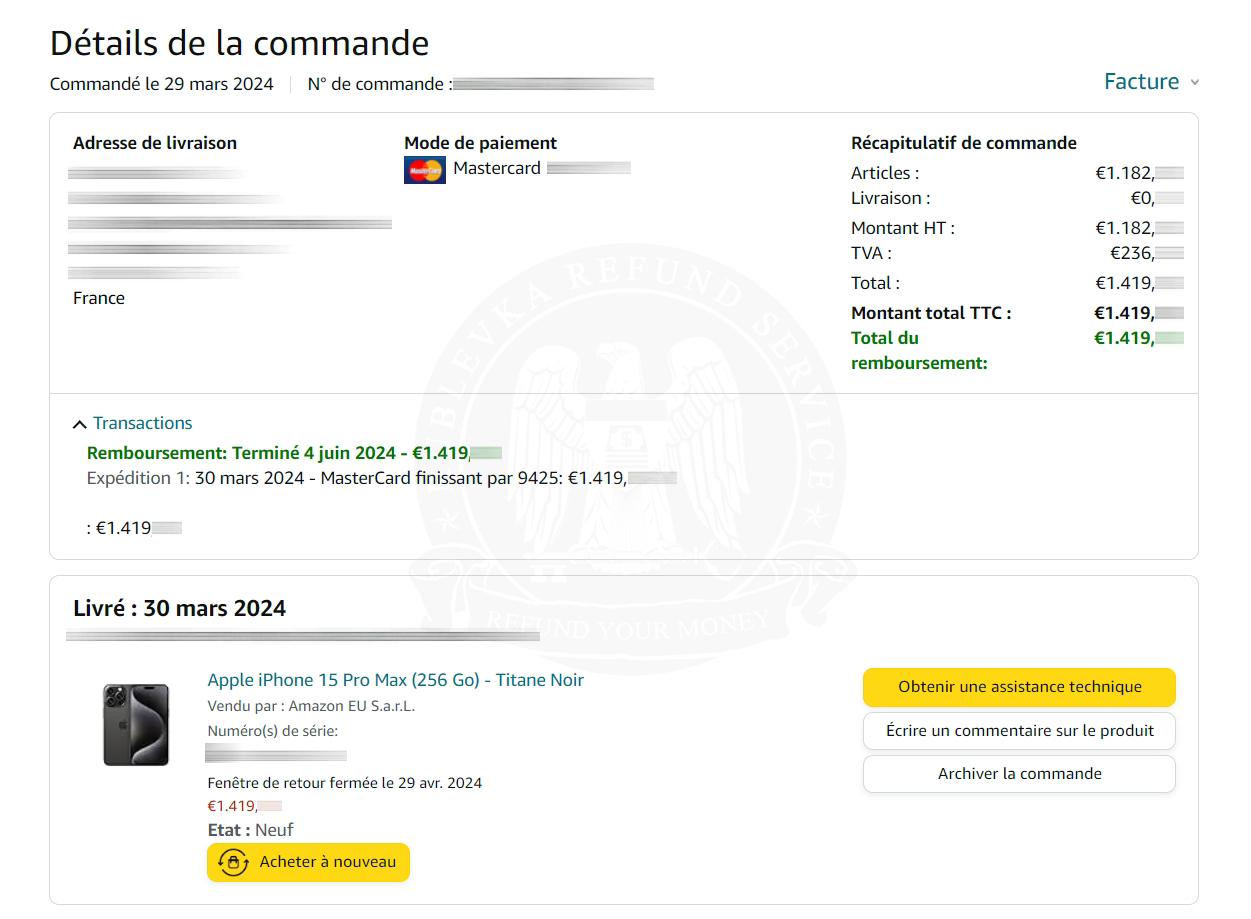Image resolution: width=1251 pixels, height=919 pixels.
Task: Click the 'N° de commande' label
Action: [380, 84]
